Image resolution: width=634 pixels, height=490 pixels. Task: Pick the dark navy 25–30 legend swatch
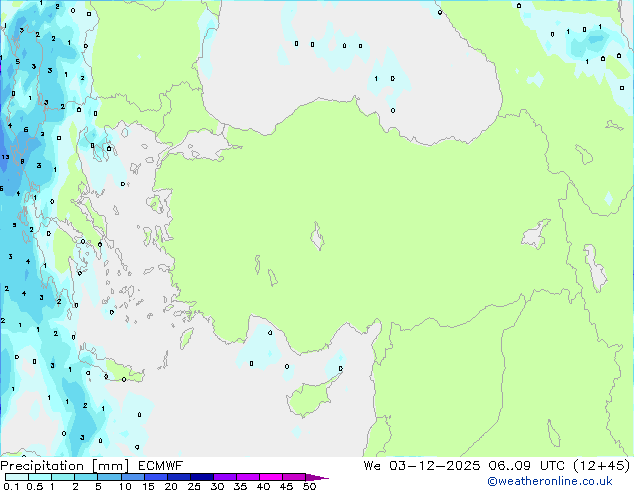tap(202, 477)
